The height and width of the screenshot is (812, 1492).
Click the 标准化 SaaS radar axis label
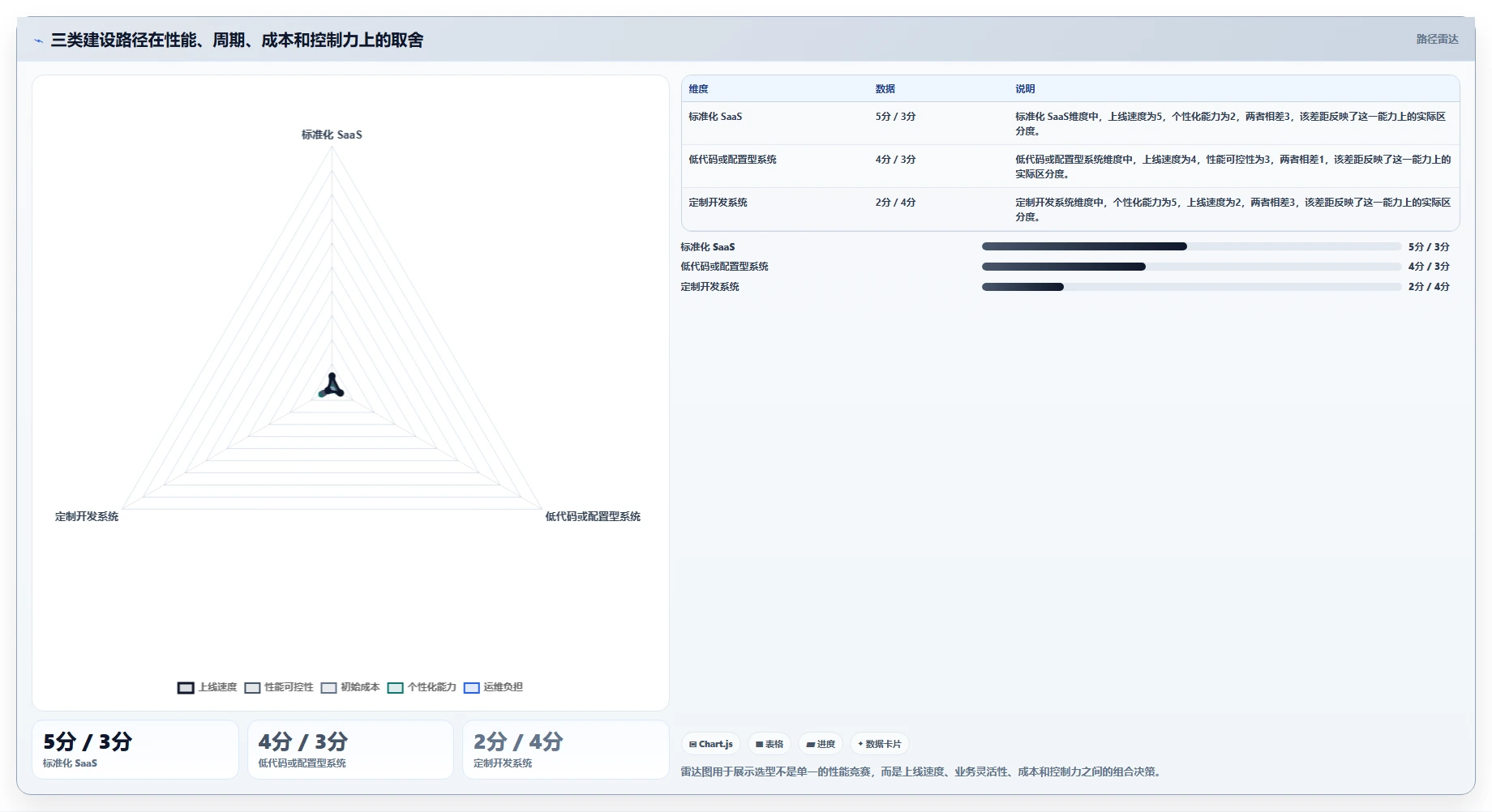coord(332,135)
